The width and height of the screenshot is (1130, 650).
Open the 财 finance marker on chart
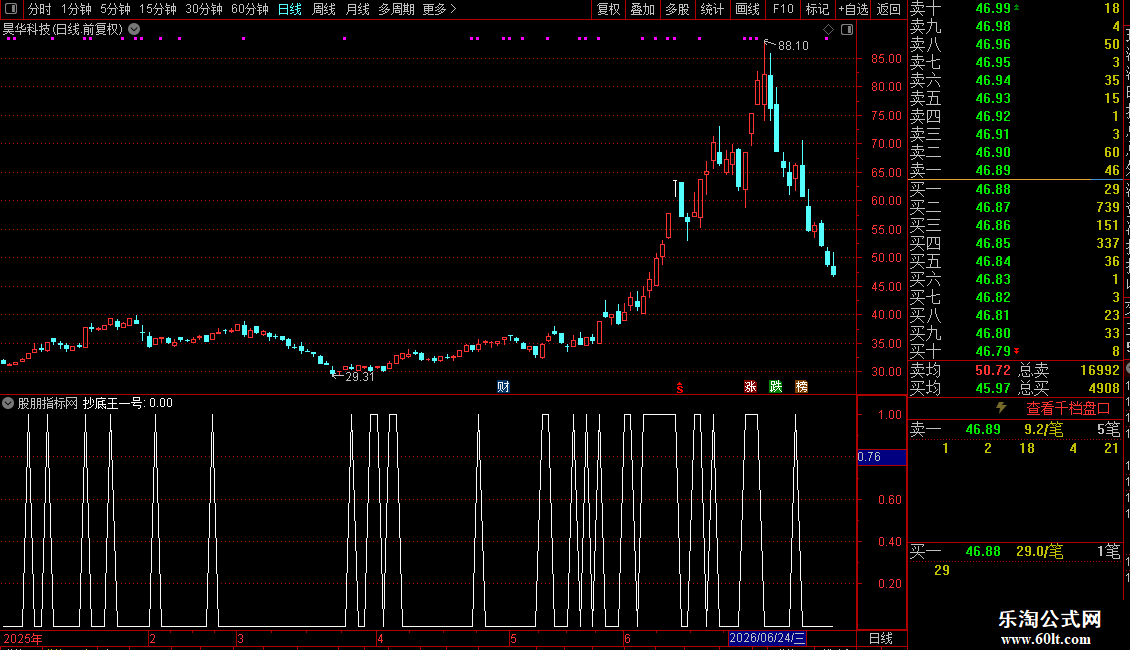[503, 387]
